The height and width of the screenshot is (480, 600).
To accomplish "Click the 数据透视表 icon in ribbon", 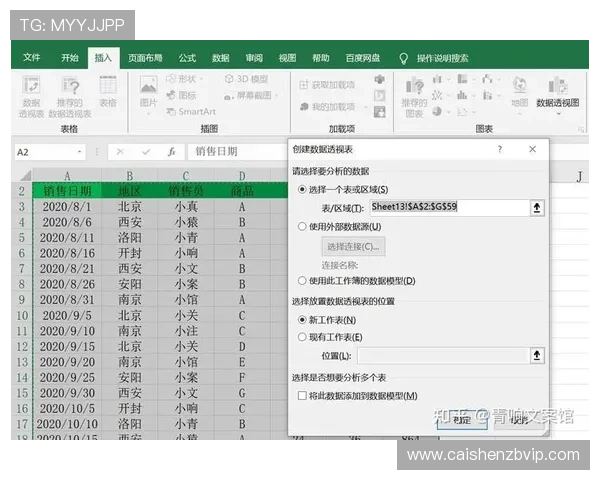I will pyautogui.click(x=31, y=96).
